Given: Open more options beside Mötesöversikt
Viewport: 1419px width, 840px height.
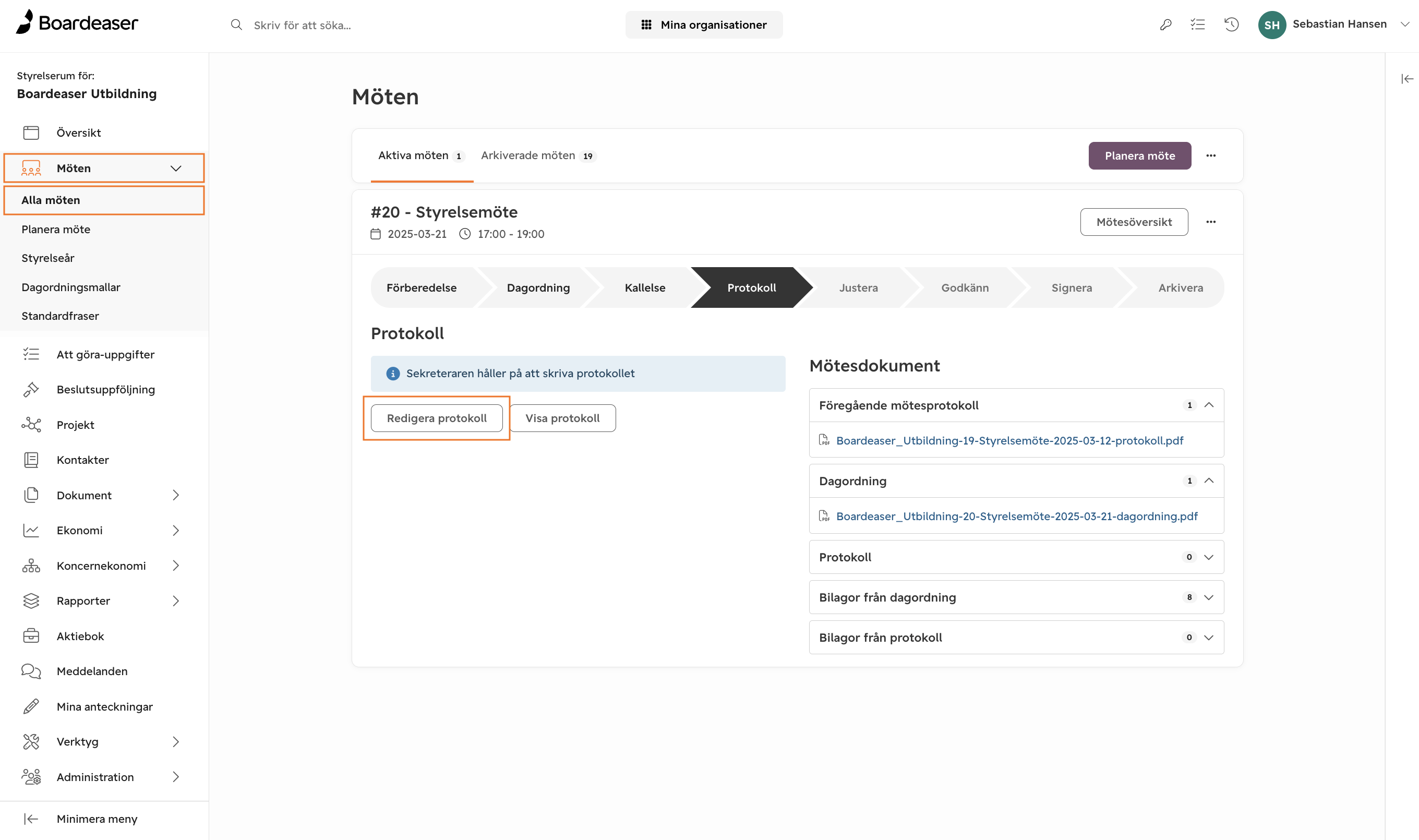Looking at the screenshot, I should [x=1211, y=222].
